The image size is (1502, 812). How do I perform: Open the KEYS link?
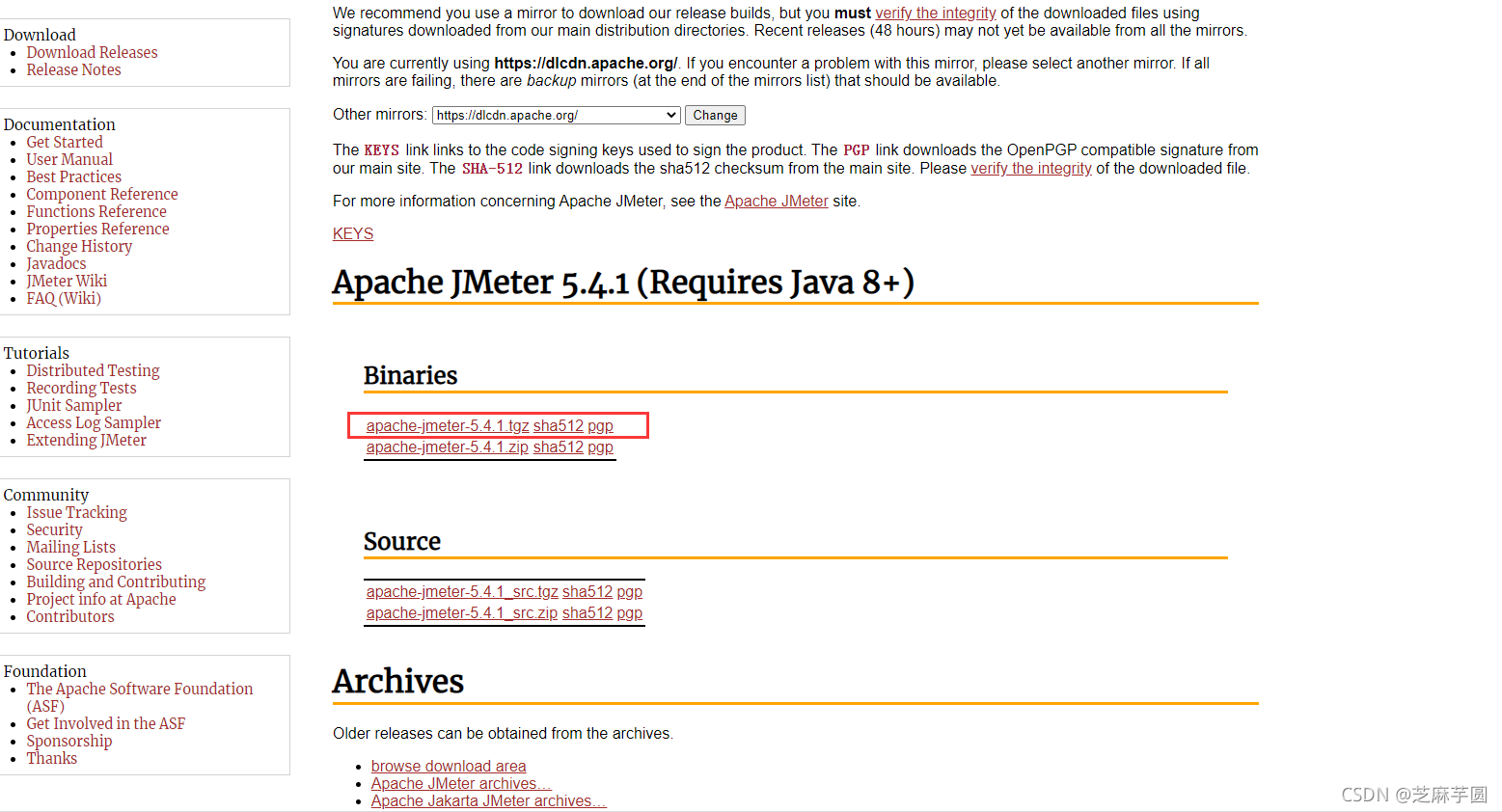coord(353,233)
